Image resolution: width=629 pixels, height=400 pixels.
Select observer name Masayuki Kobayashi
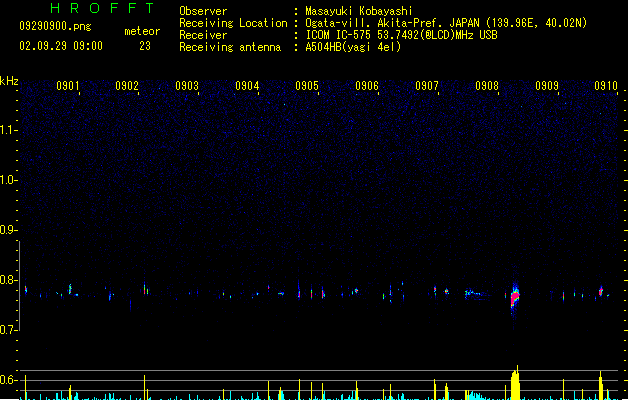pyautogui.click(x=359, y=11)
